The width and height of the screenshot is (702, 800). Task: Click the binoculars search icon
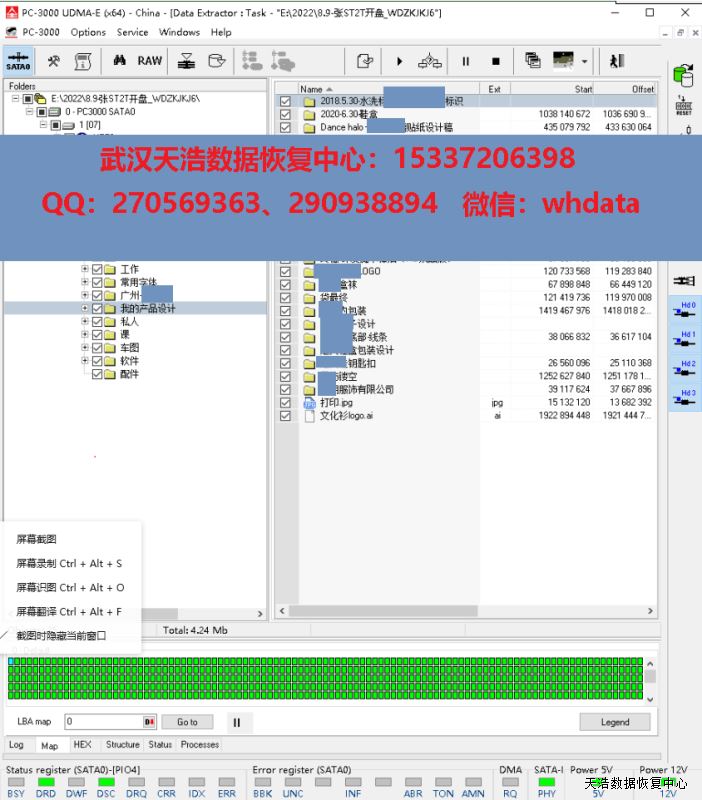coord(119,61)
